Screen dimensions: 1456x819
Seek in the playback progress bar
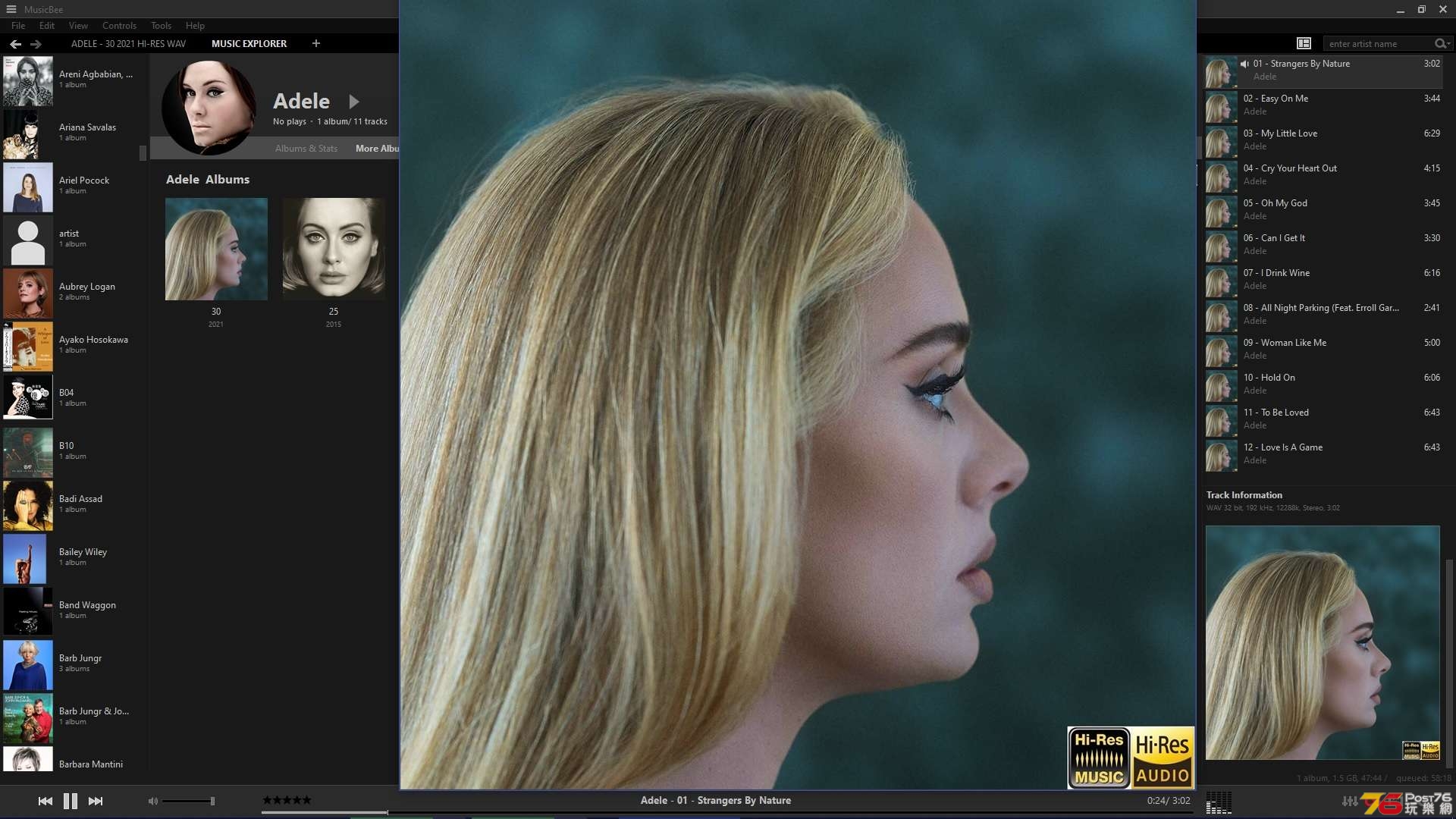[726, 812]
